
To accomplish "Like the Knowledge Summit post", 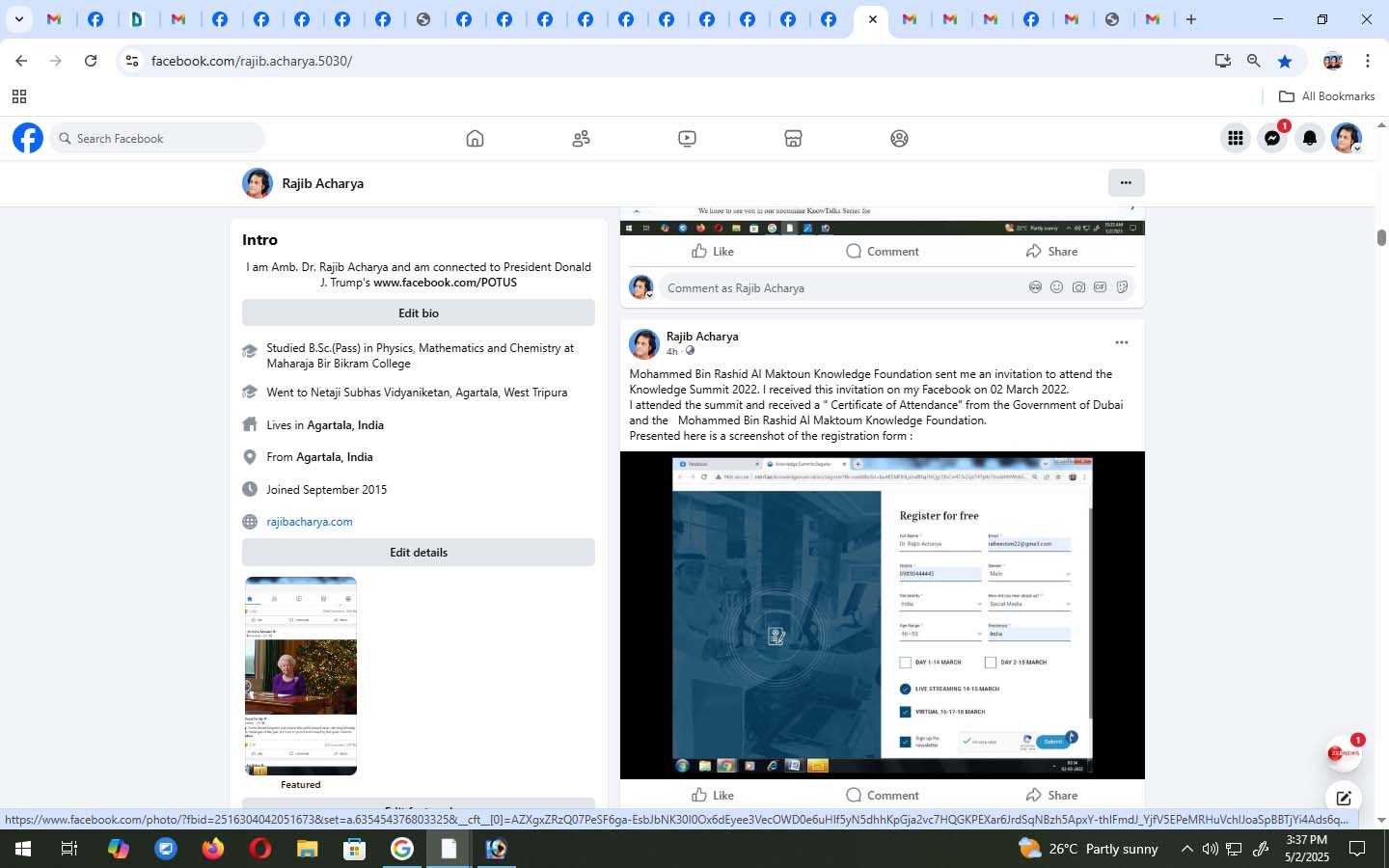I will [x=713, y=795].
